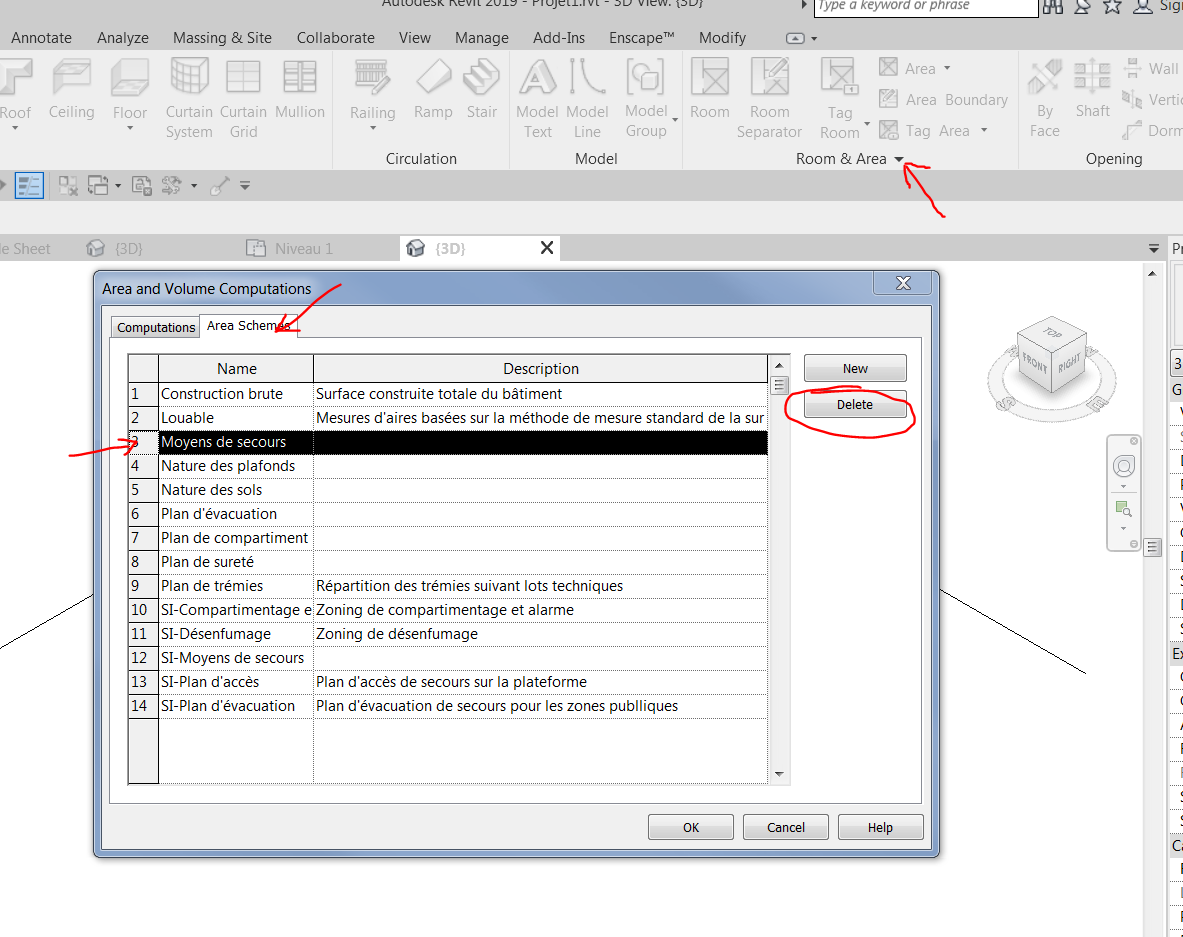Screen dimensions: 1183x937
Task: Click the New area scheme button
Action: (855, 368)
